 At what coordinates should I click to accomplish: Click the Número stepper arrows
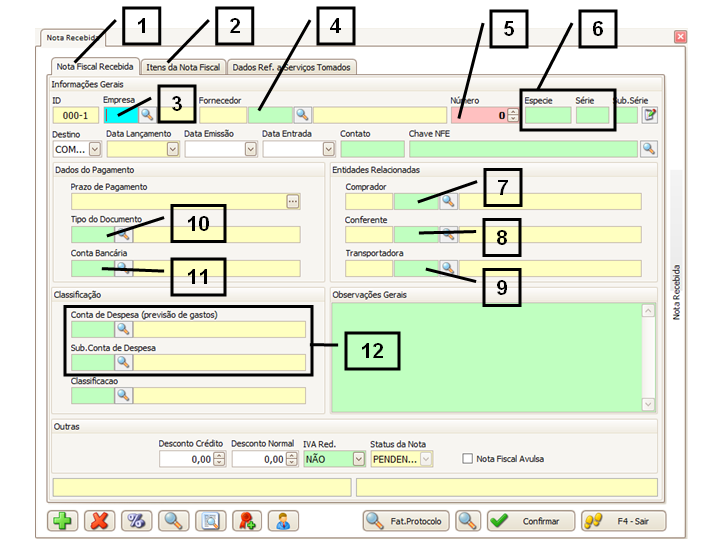click(x=513, y=115)
